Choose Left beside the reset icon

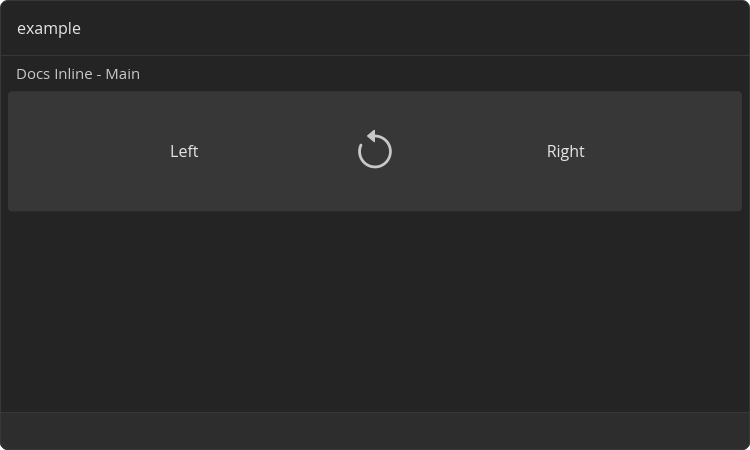(184, 151)
